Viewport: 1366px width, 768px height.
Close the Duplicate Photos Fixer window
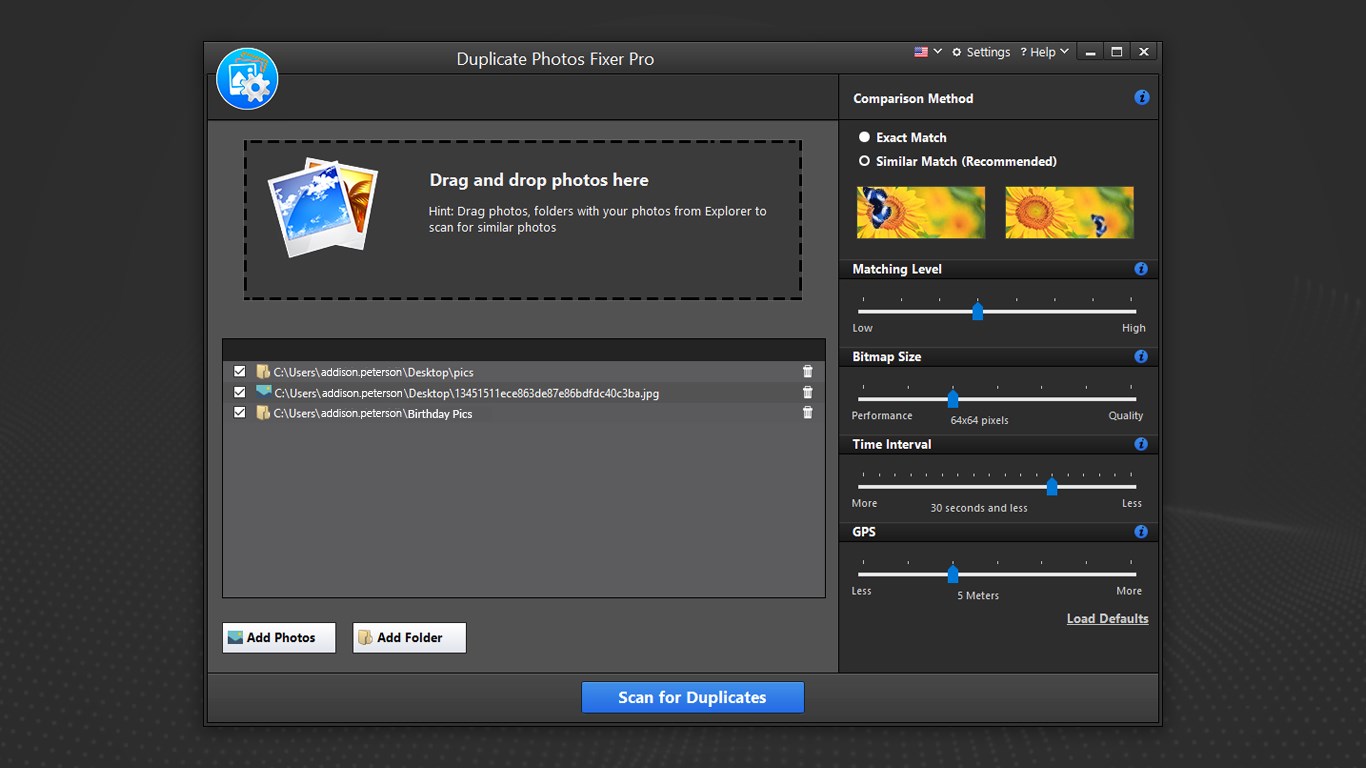(x=1144, y=52)
